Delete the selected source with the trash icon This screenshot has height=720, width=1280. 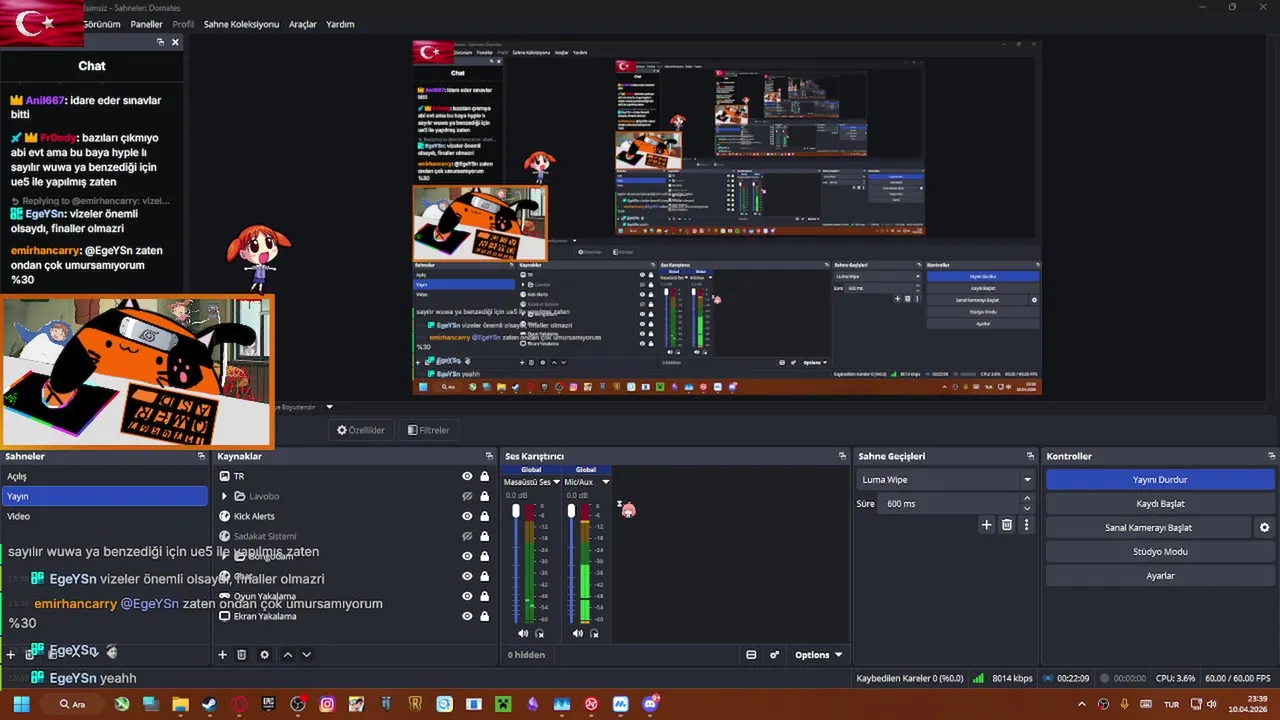(241, 655)
